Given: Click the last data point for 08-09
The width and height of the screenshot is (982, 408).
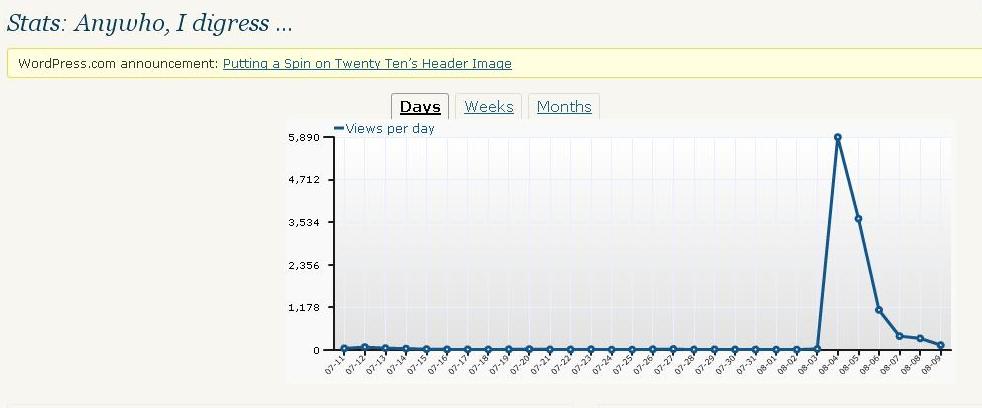Looking at the screenshot, I should point(941,345).
